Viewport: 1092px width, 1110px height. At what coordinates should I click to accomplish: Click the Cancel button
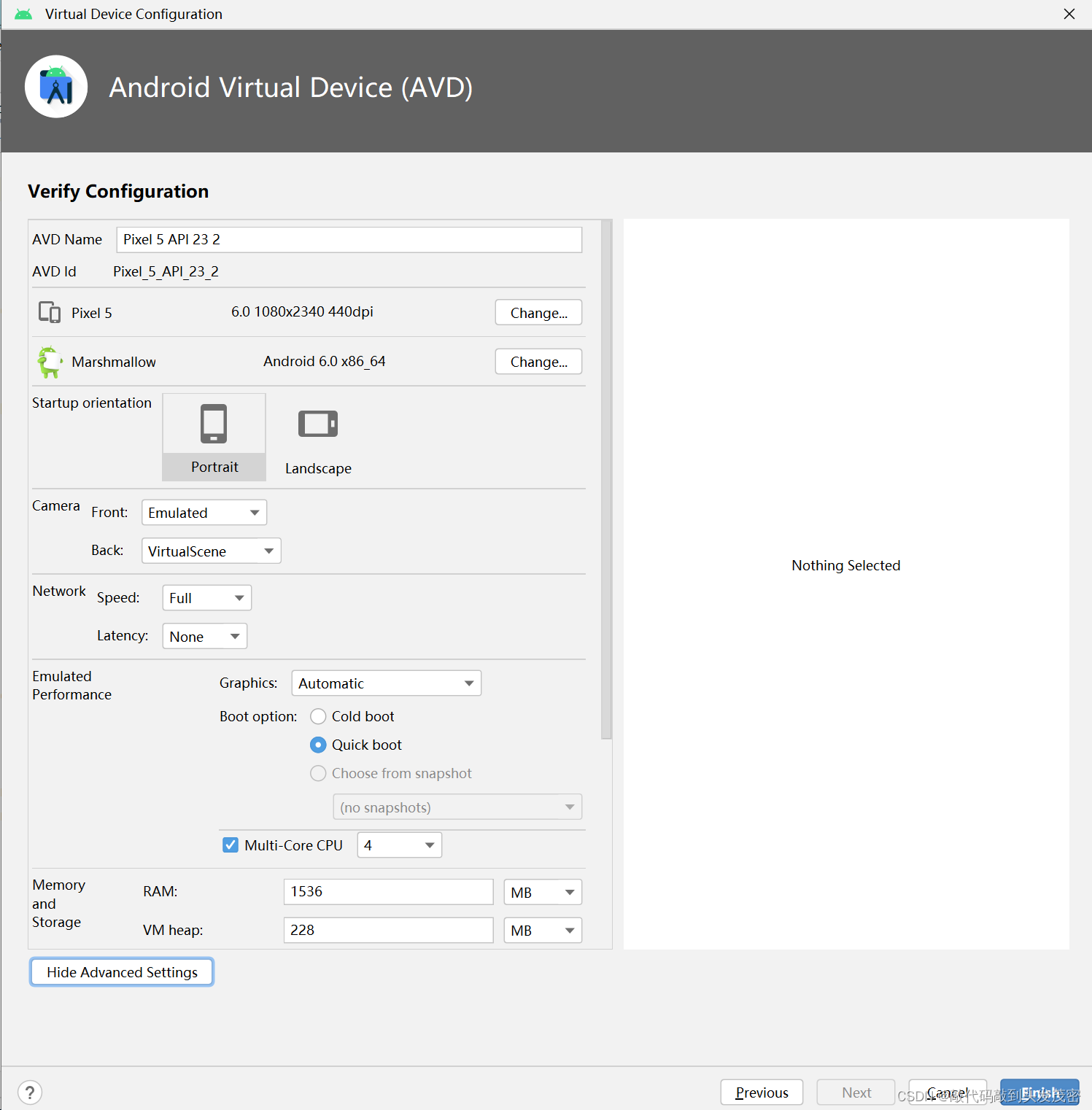(948, 1092)
